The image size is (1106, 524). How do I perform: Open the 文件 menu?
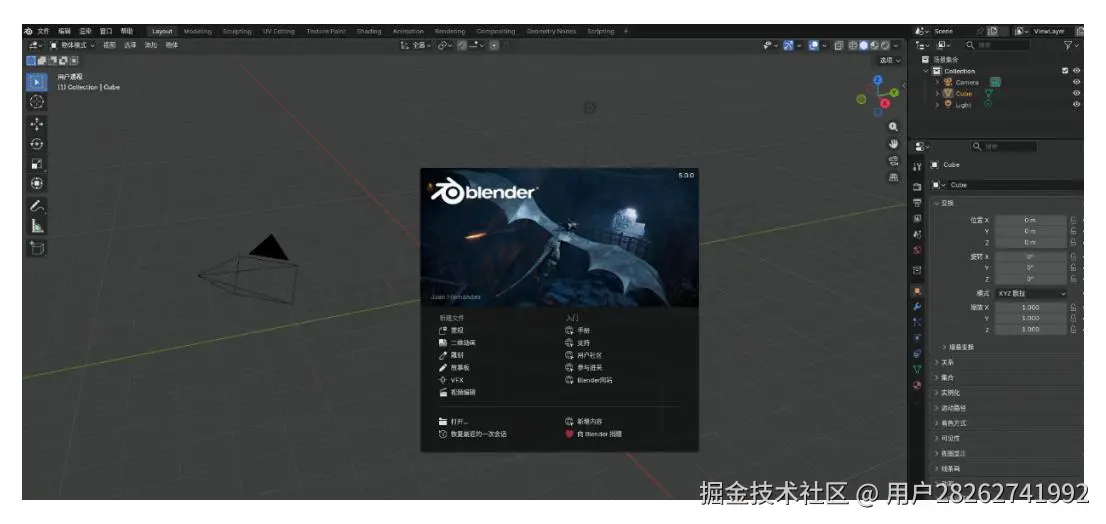(44, 31)
